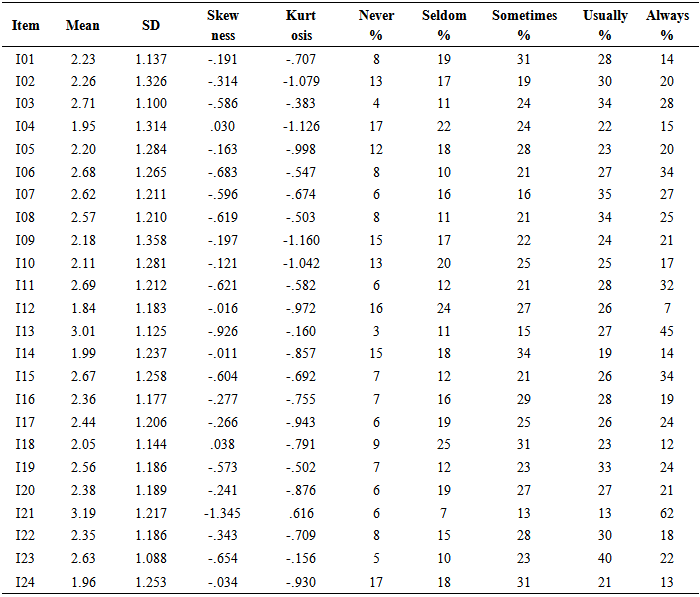The height and width of the screenshot is (597, 700).
Task: Select the SD value 1.358
Action: [151, 241]
